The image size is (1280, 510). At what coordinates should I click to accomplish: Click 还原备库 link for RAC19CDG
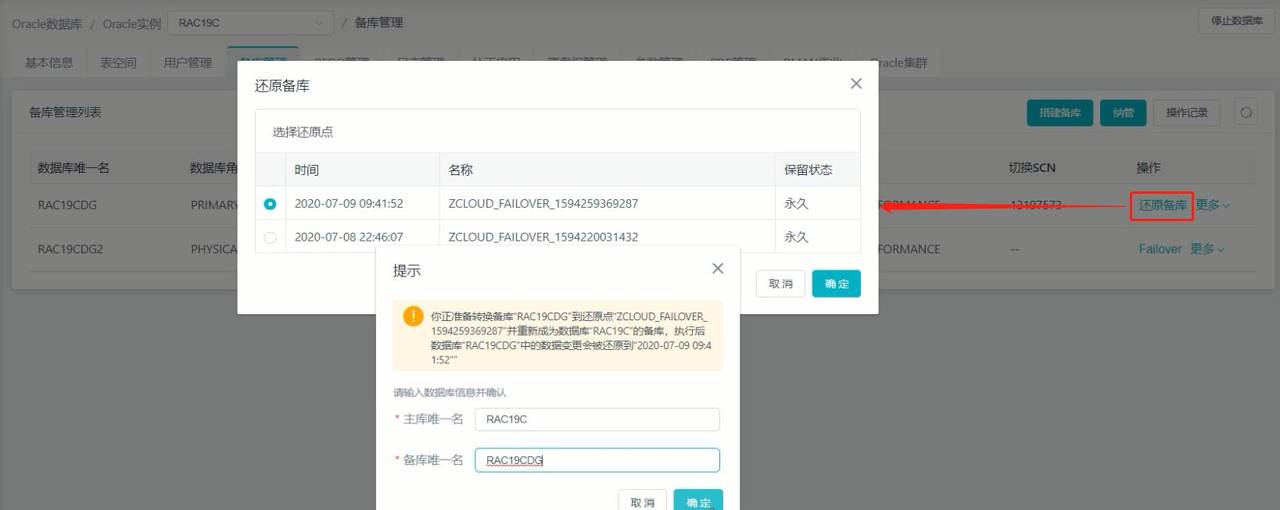[x=1162, y=205]
